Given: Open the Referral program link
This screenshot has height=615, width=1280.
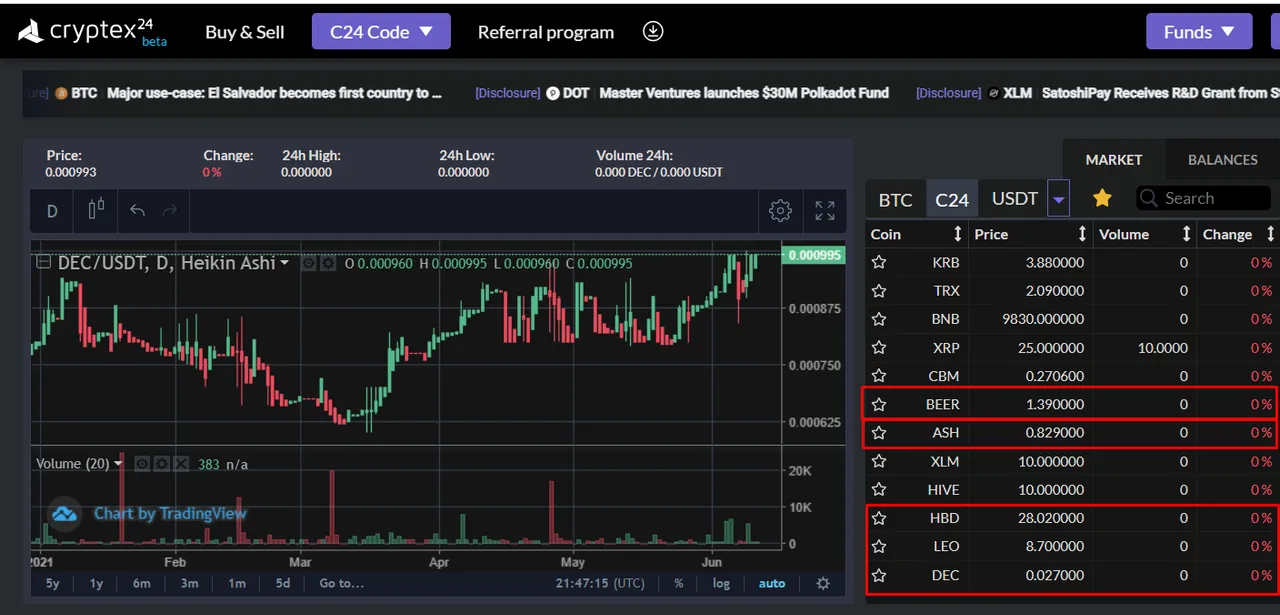Looking at the screenshot, I should pyautogui.click(x=546, y=32).
